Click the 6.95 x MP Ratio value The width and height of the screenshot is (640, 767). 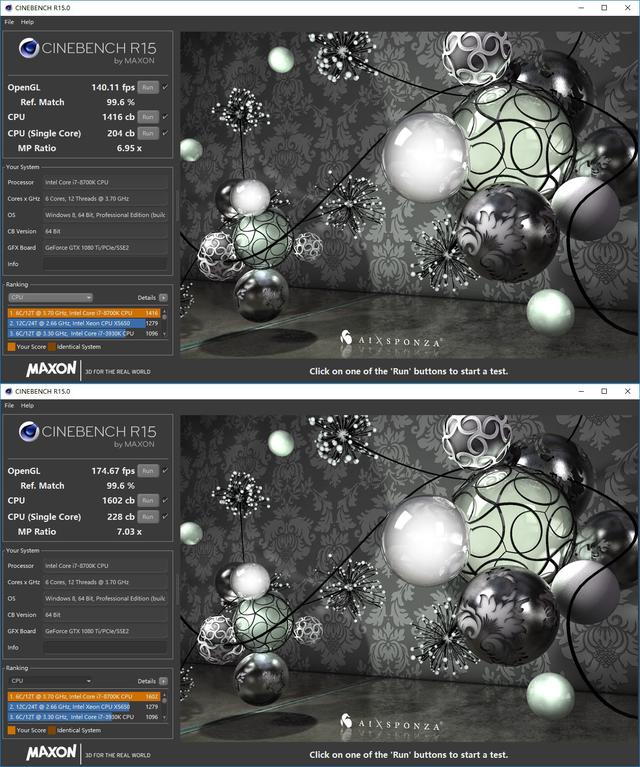(129, 148)
